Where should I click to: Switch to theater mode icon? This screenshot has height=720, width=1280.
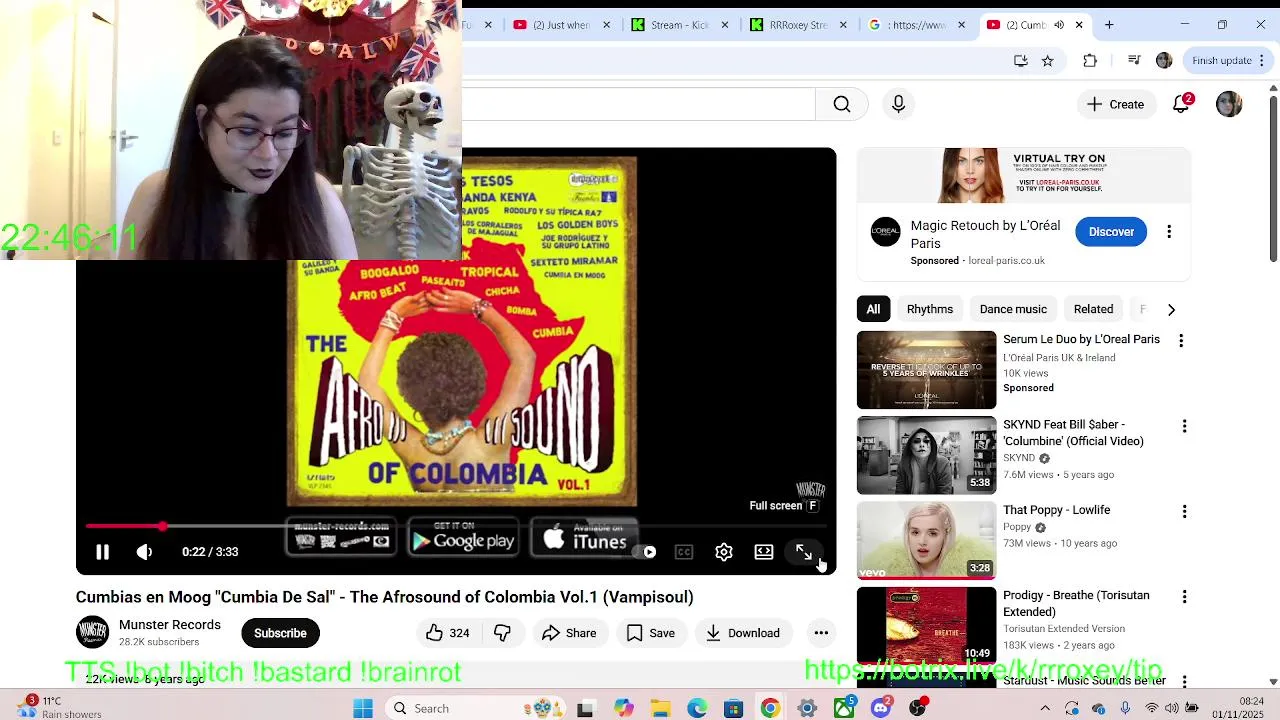tap(764, 552)
